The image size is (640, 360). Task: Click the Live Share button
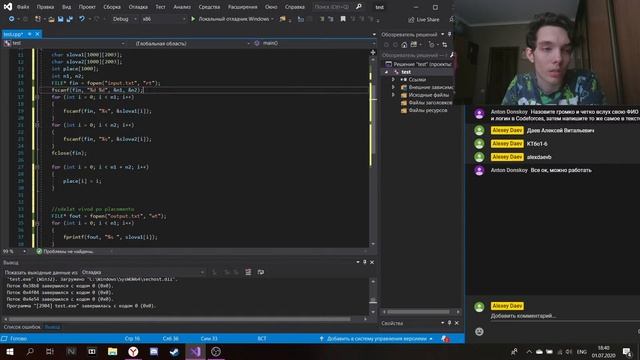(x=424, y=20)
